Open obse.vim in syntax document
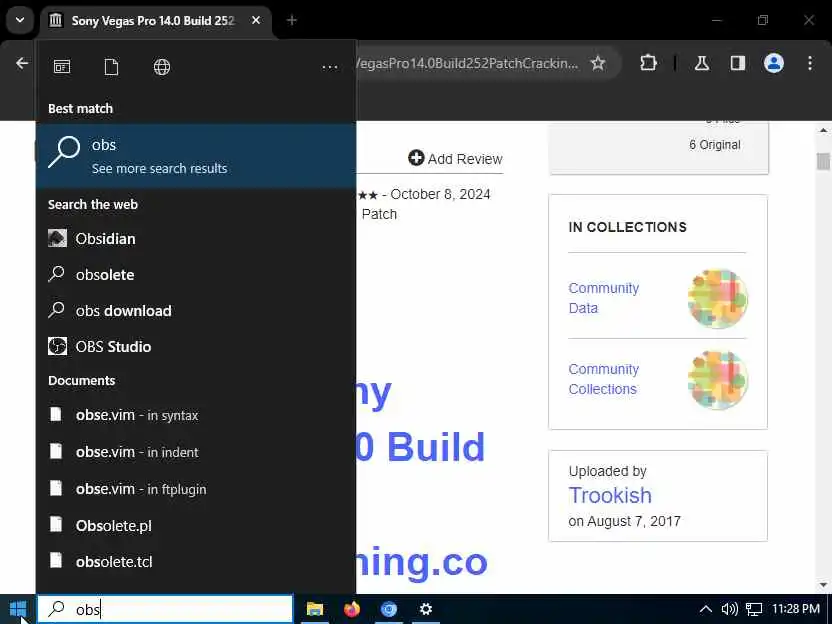This screenshot has height=624, width=832. pos(196,415)
